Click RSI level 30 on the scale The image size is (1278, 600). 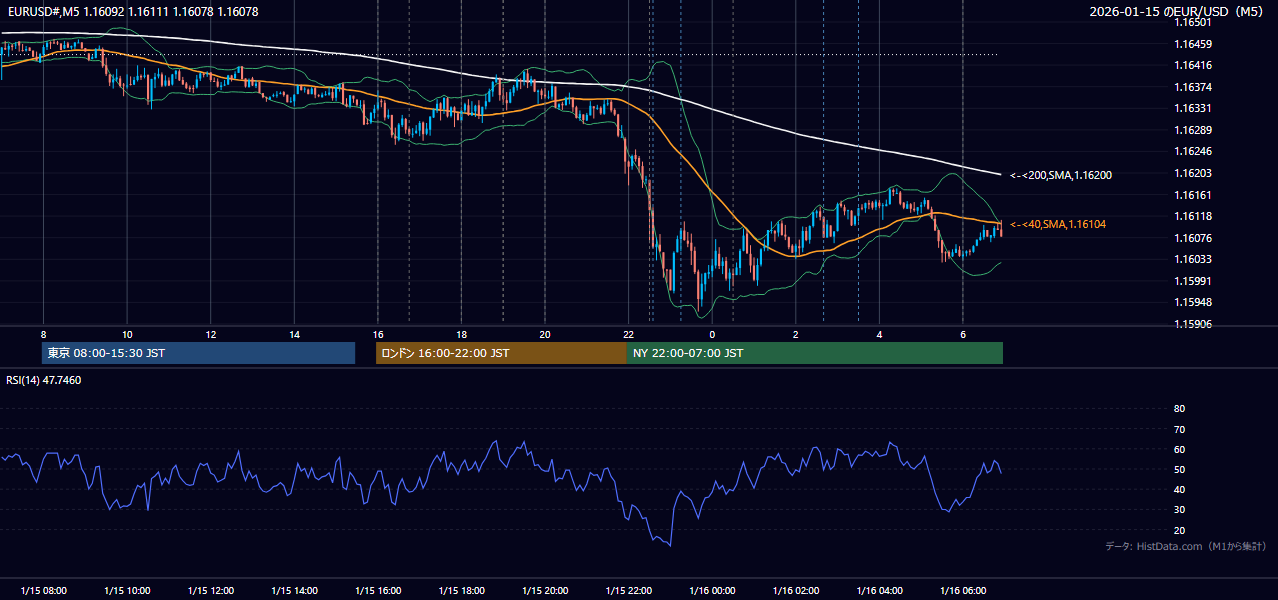coord(1179,510)
